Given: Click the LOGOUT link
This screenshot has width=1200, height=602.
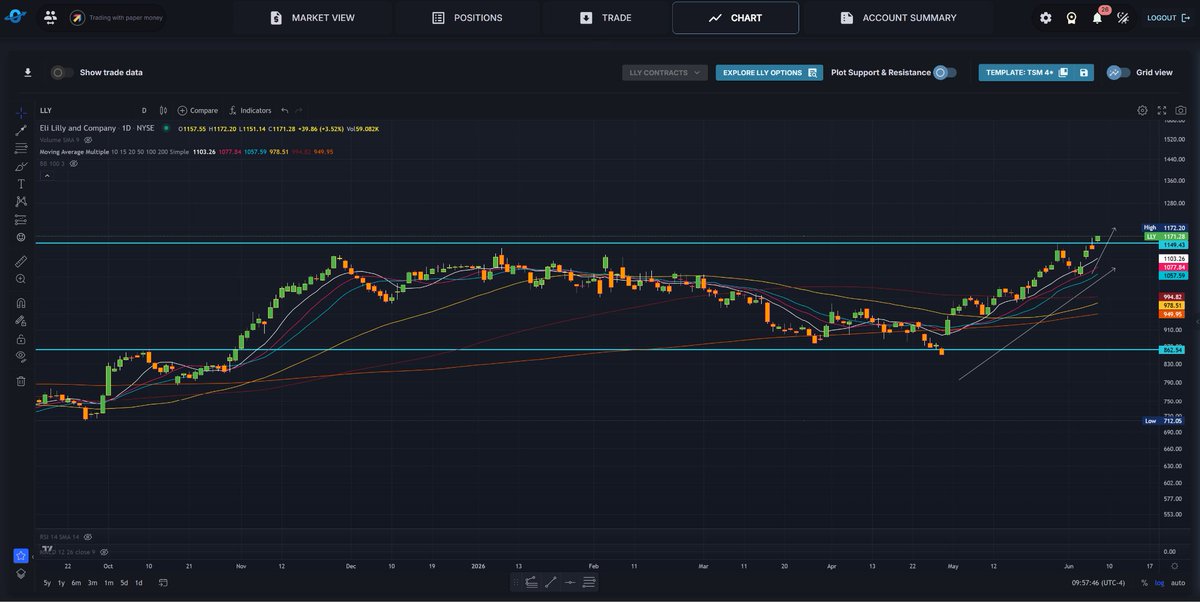Looking at the screenshot, I should [x=1166, y=18].
